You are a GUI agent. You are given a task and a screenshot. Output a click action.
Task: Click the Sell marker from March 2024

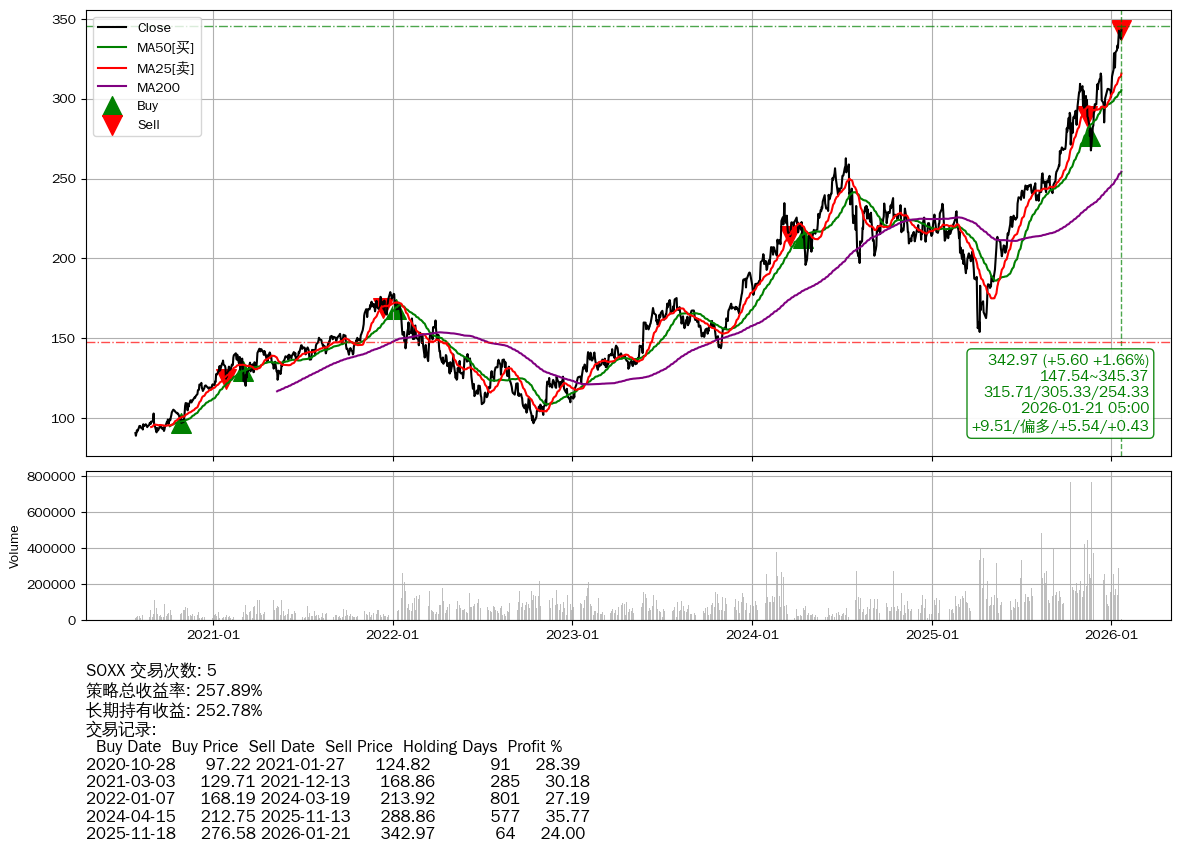coord(790,236)
